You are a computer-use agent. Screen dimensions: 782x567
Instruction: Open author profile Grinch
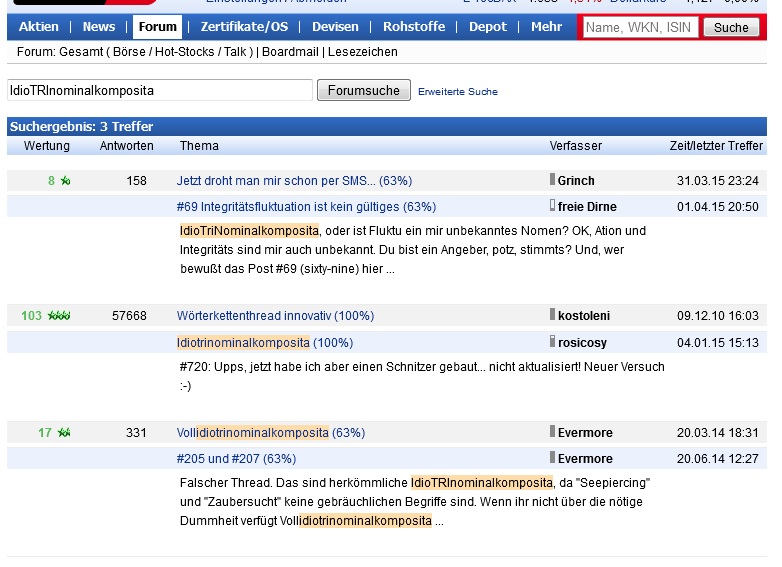(x=576, y=181)
